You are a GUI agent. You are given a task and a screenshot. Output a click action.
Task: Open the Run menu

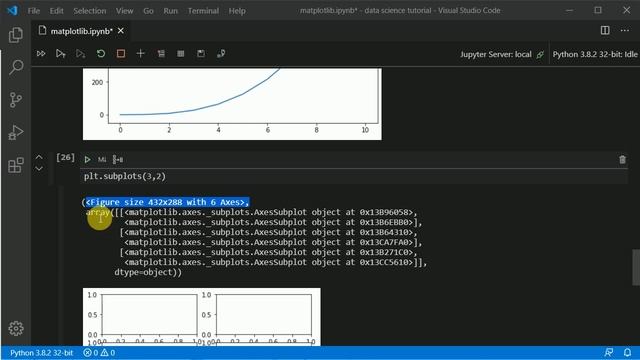coord(171,11)
